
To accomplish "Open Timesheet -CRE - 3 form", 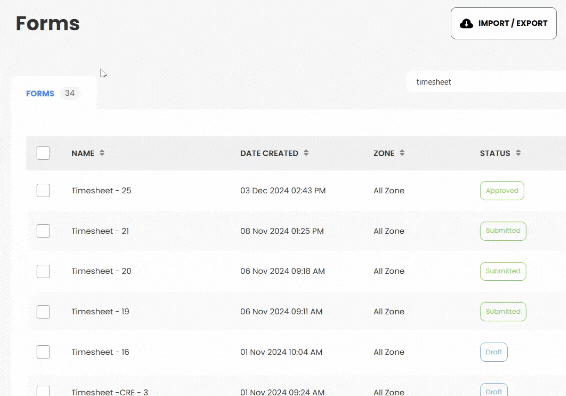I will [x=110, y=392].
